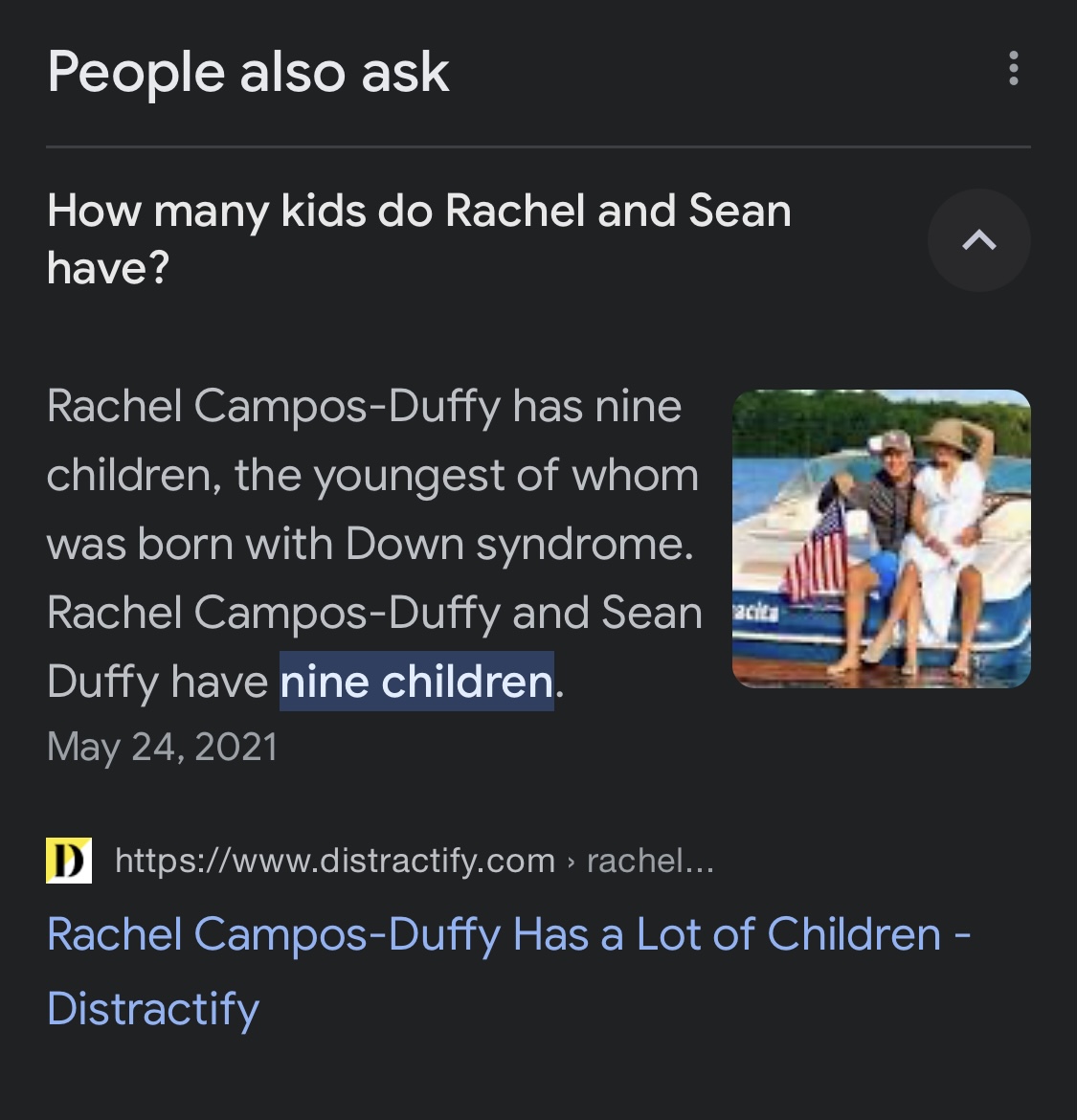Open 'Rachel Campos-Duffy Has a Lot of Children' link
The width and height of the screenshot is (1077, 1120).
point(508,971)
